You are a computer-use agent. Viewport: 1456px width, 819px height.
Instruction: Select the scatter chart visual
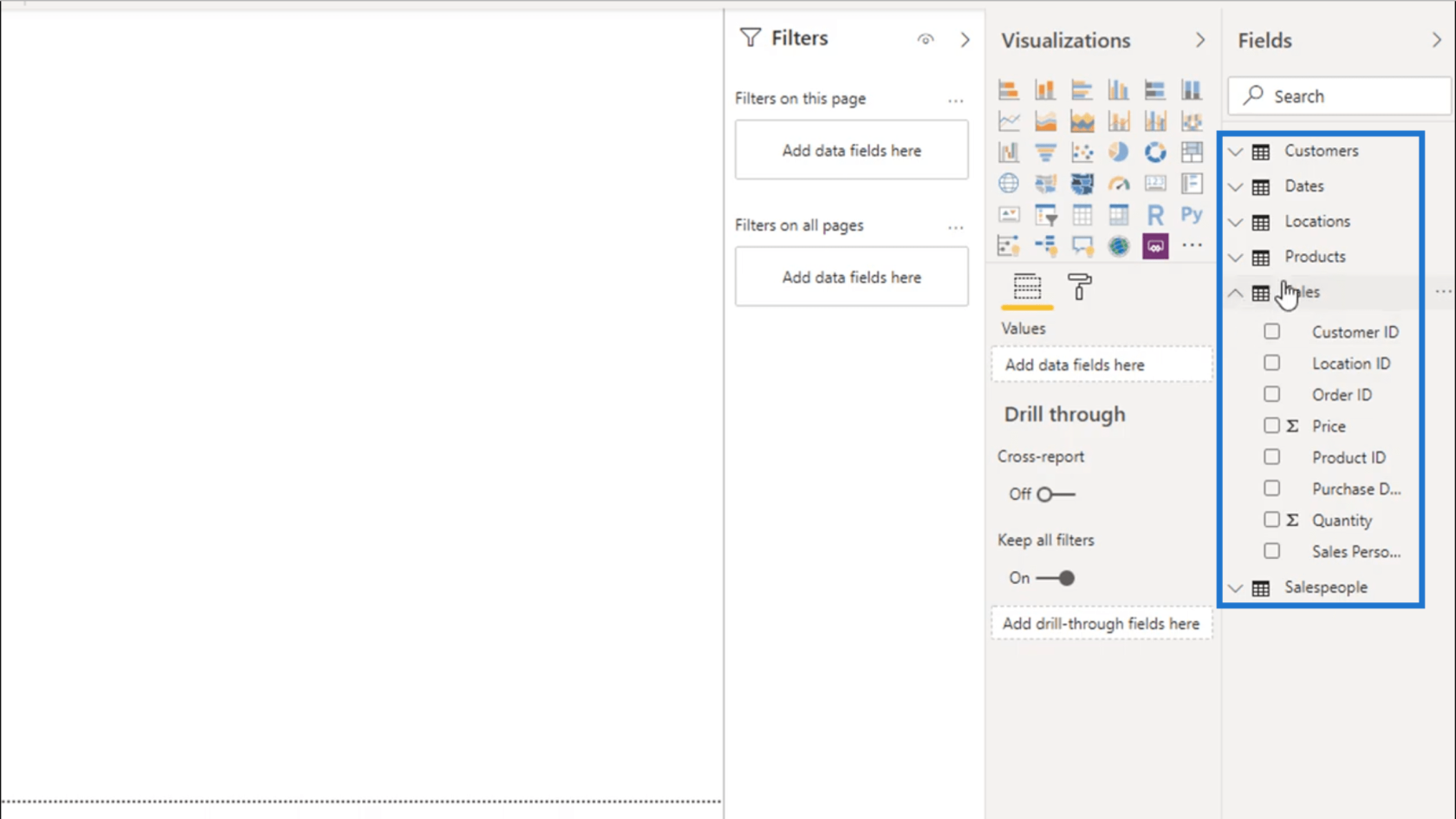[1082, 153]
